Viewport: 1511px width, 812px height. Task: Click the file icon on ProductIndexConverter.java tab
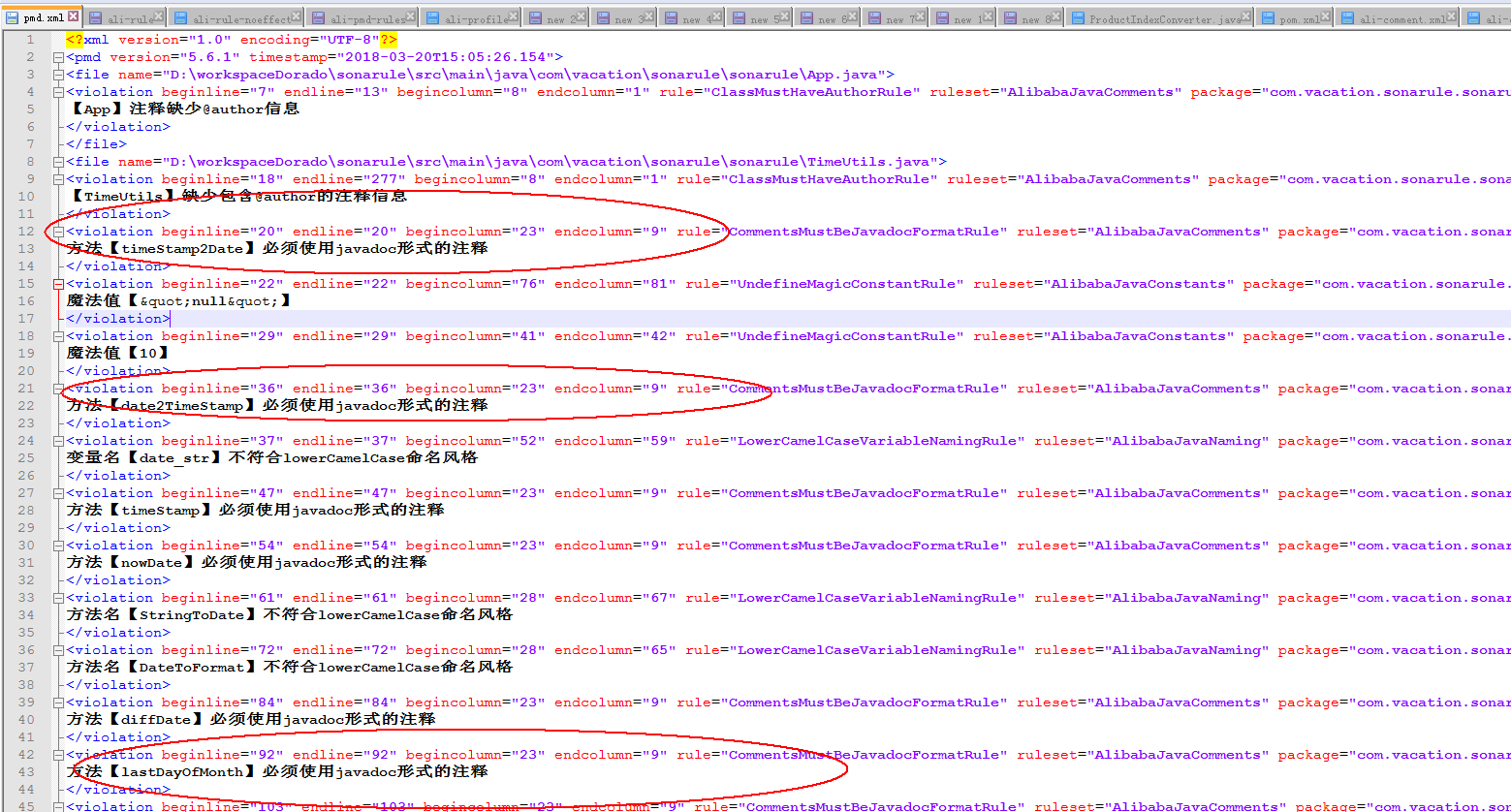click(x=1076, y=16)
